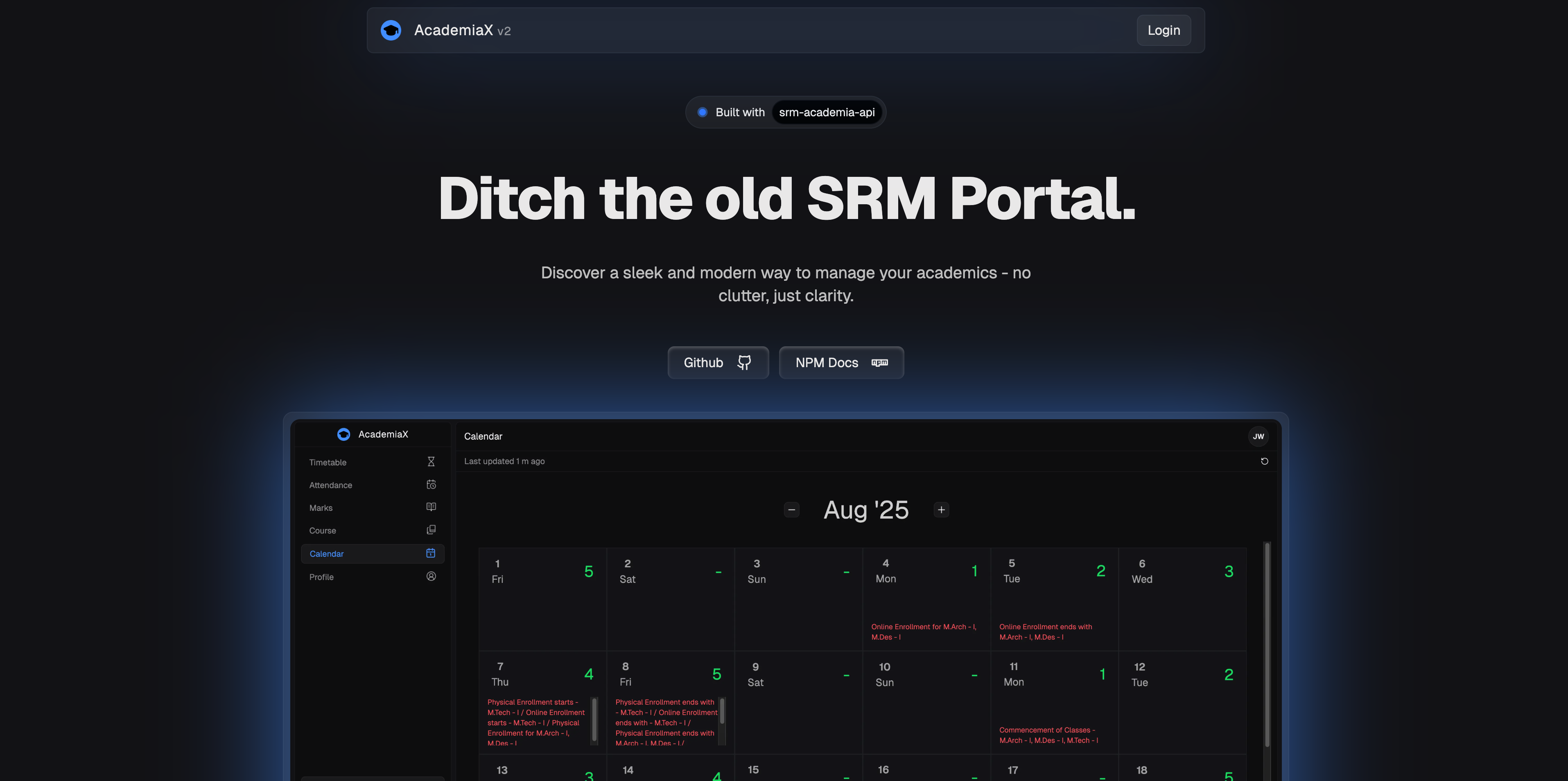Click the Timetable hourglass icon
Viewport: 1568px width, 781px height.
[x=431, y=462]
